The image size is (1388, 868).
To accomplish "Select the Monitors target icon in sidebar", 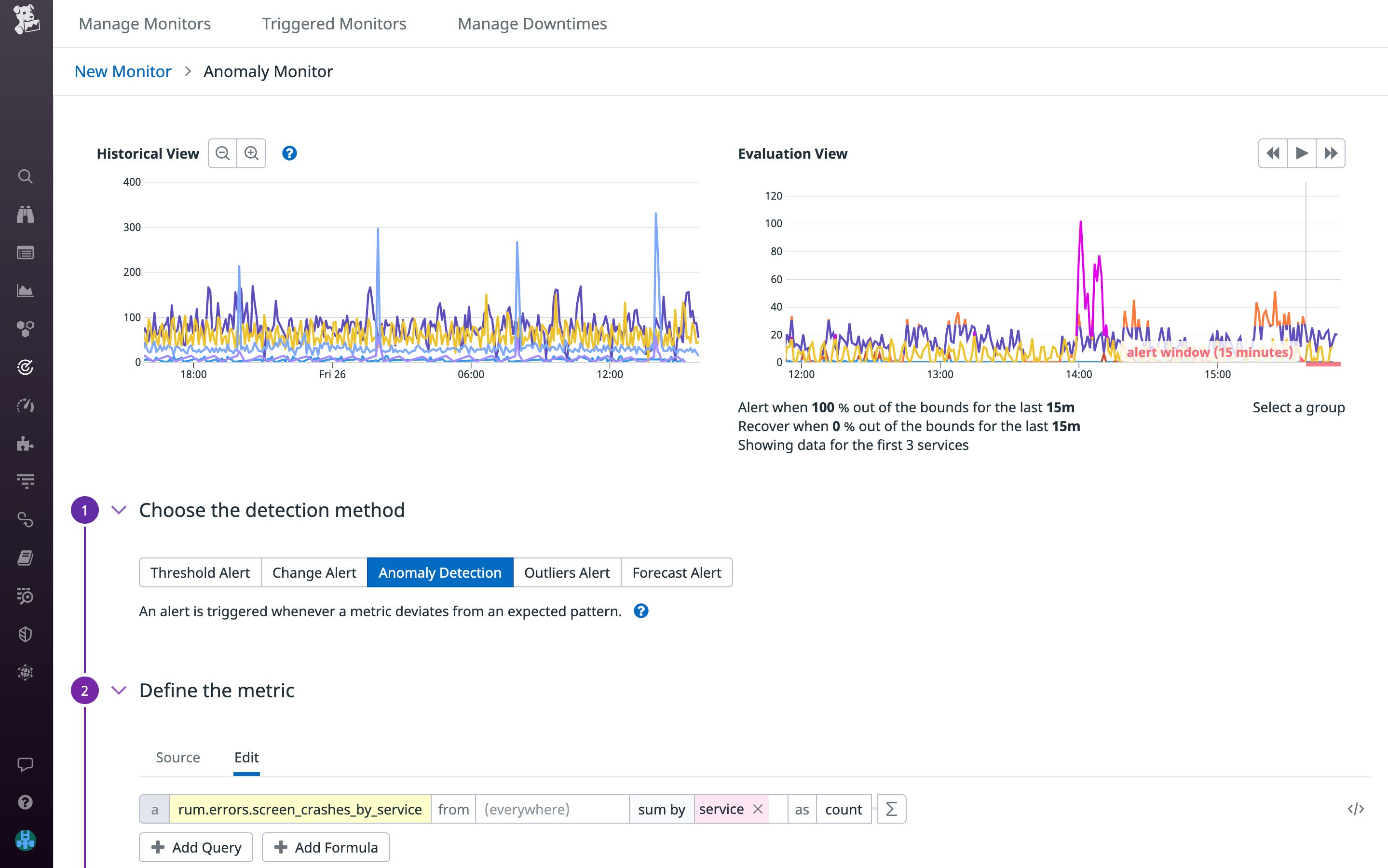I will pos(25,367).
